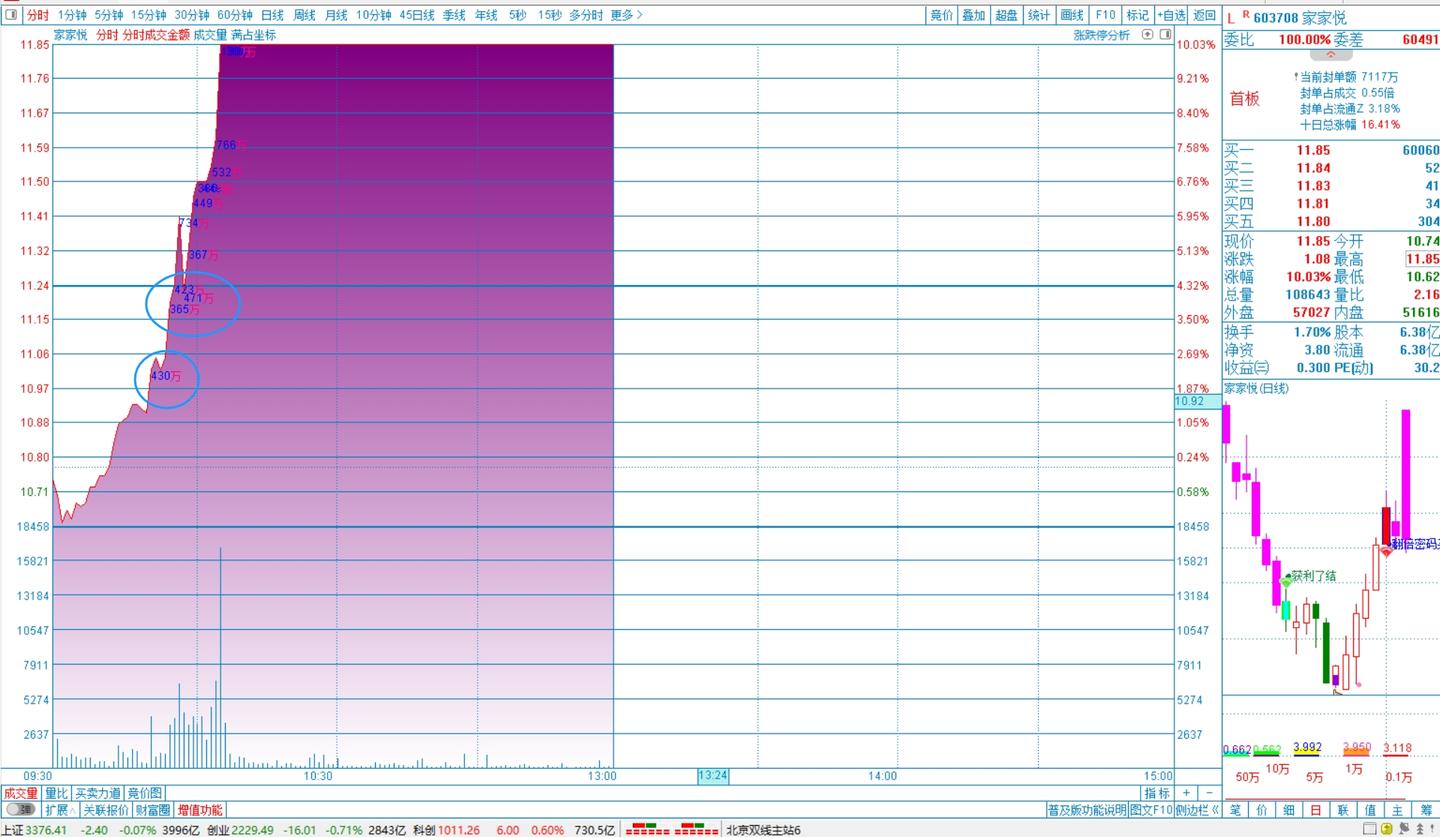Switch to the 分时 intraday chart

[x=37, y=15]
